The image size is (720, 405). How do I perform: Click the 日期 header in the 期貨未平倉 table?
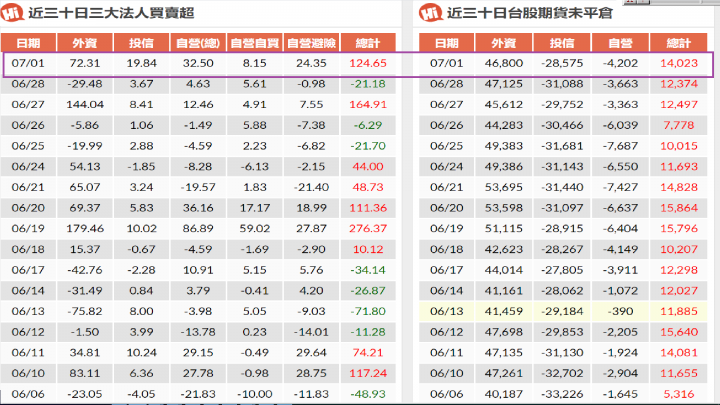(447, 43)
